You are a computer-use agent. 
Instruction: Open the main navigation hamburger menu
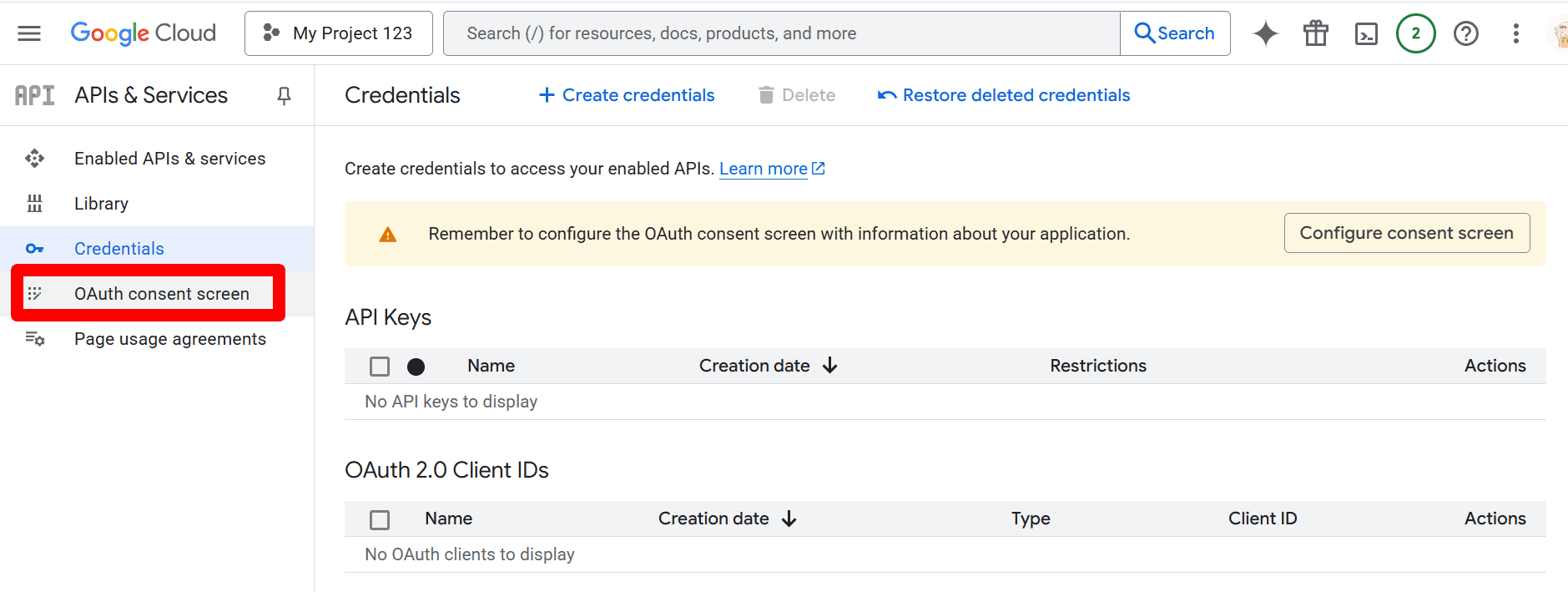click(29, 33)
